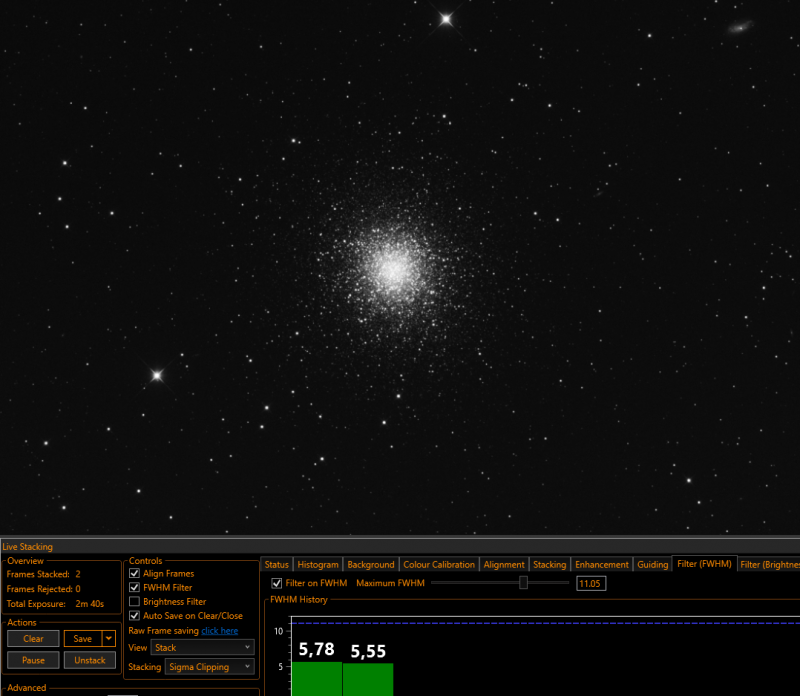
Task: Select the Filter (FWHM) tab
Action: [704, 563]
